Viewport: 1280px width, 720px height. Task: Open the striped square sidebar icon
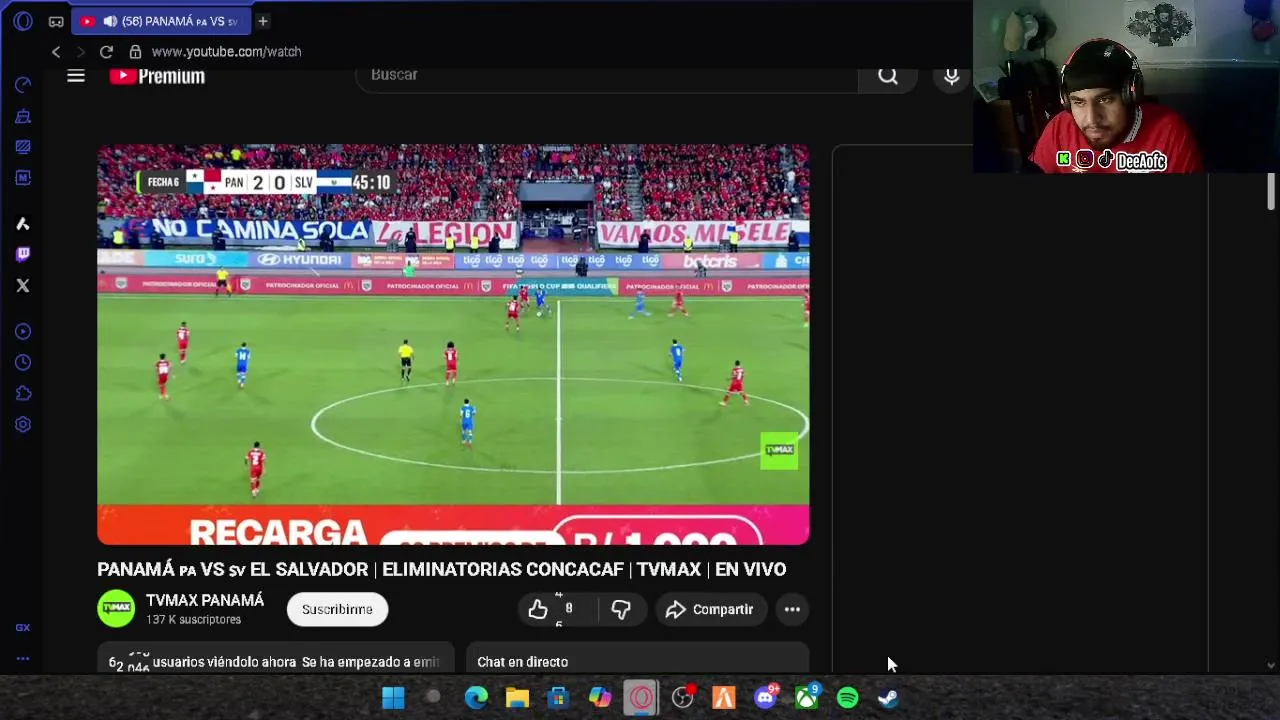(x=23, y=146)
